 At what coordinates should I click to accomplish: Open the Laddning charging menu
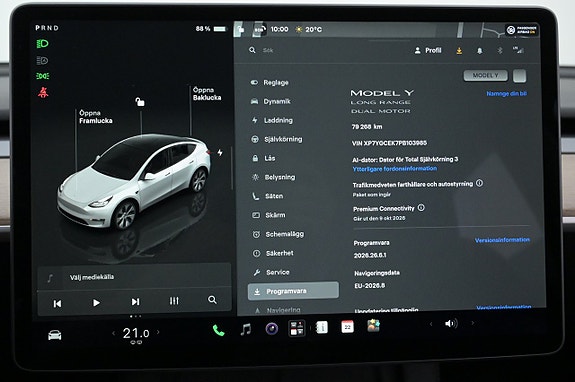click(272, 120)
